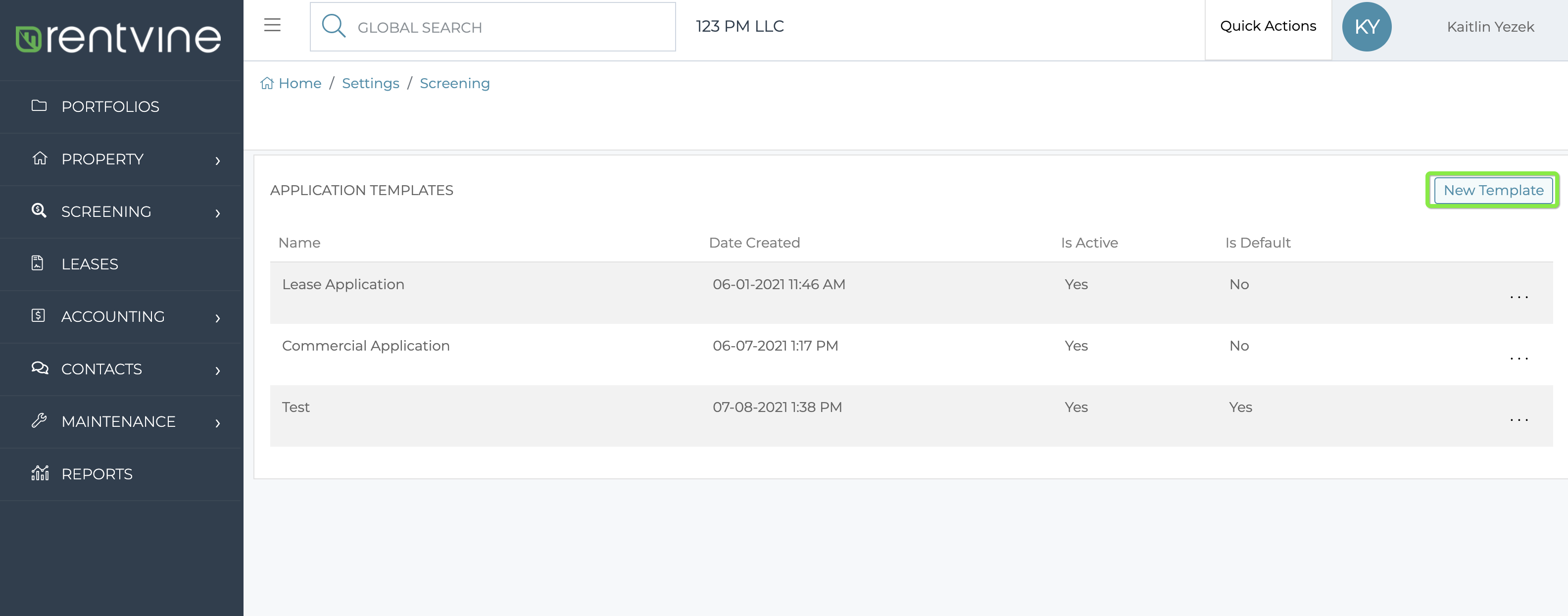
Task: Click the Home breadcrumb house icon
Action: [267, 83]
